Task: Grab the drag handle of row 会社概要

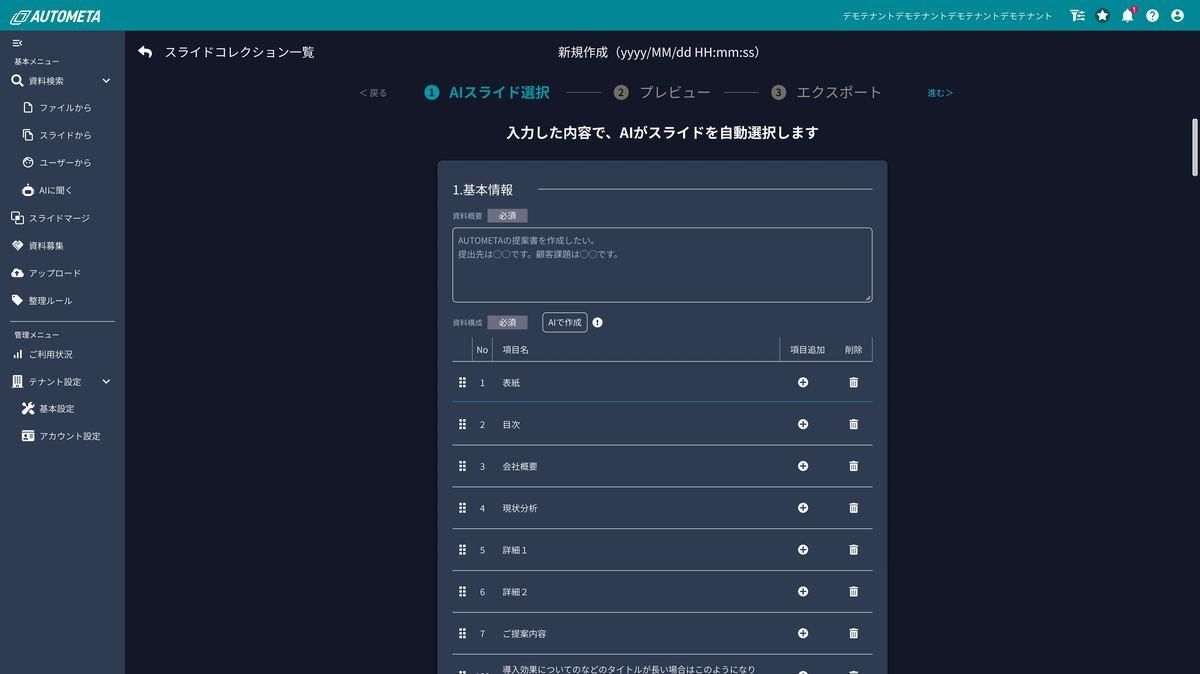Action: pos(462,466)
